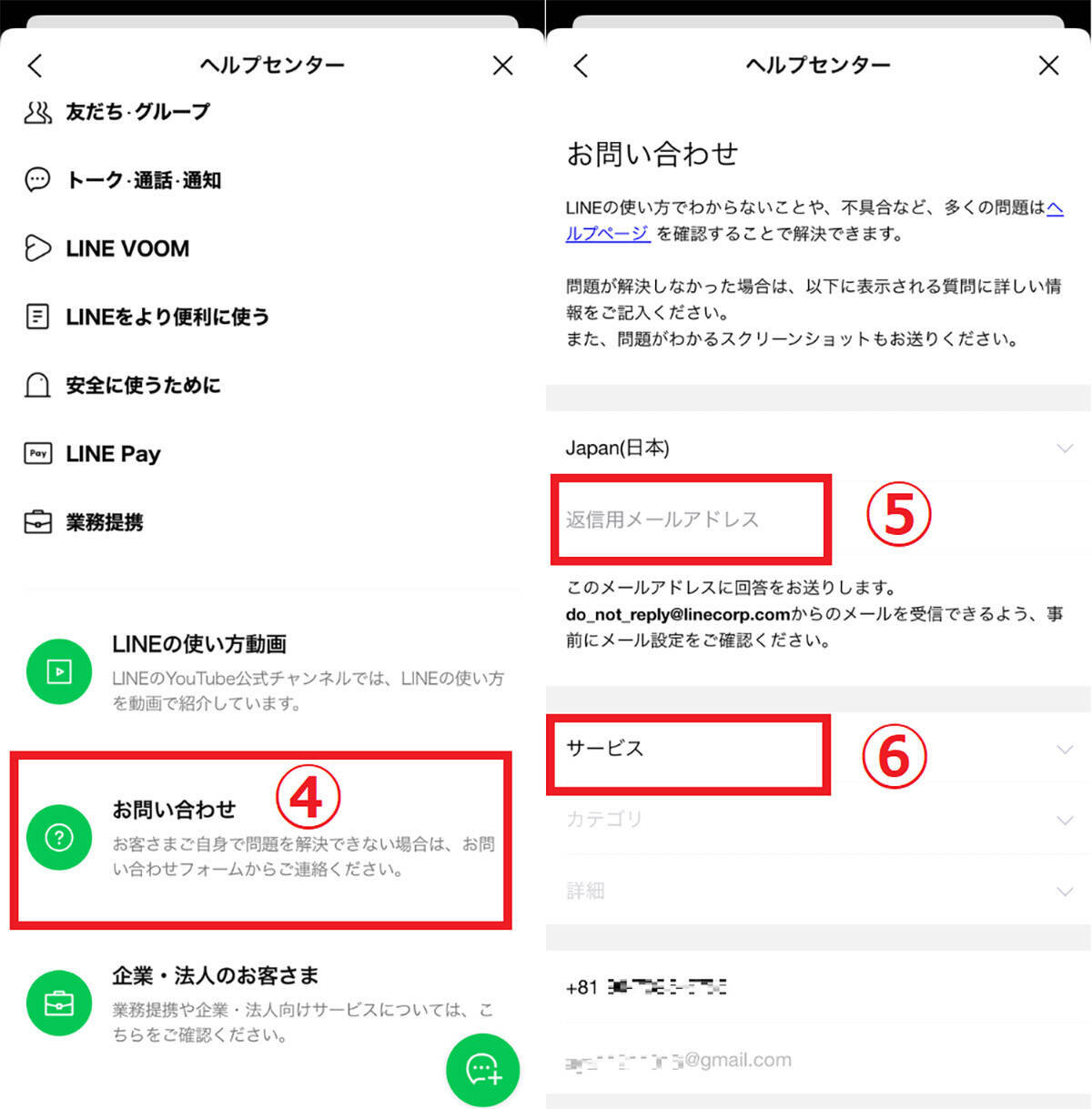The image size is (1092, 1109).
Task: Close the right help center panel
Action: tap(1048, 66)
